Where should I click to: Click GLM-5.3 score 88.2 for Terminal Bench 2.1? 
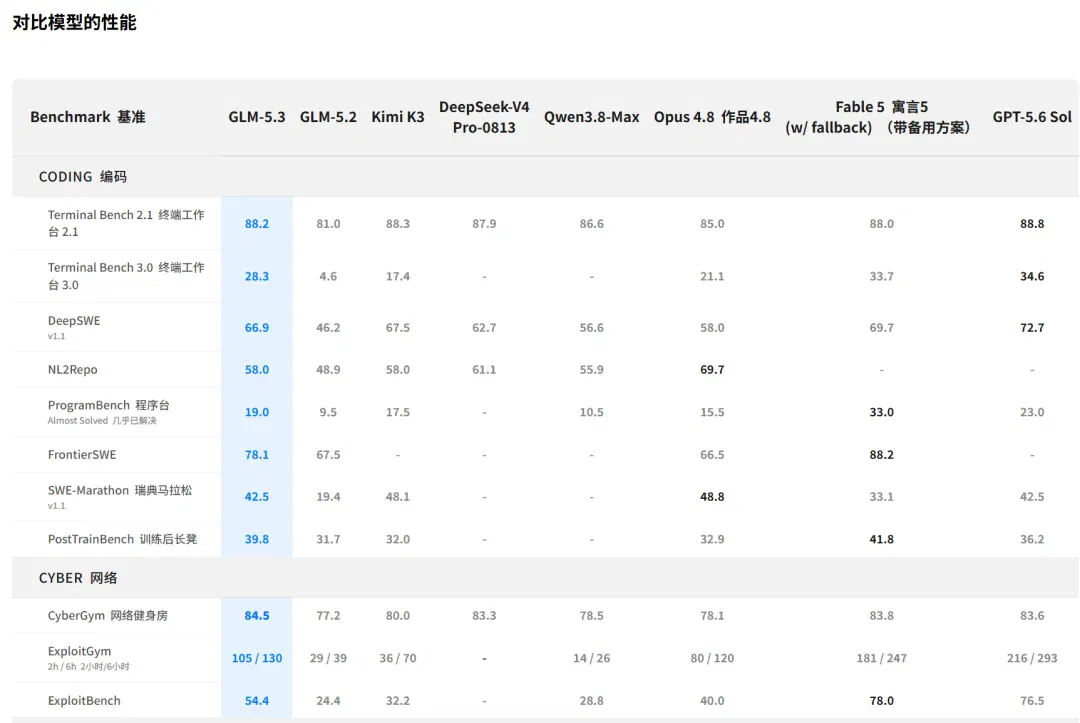(x=256, y=224)
